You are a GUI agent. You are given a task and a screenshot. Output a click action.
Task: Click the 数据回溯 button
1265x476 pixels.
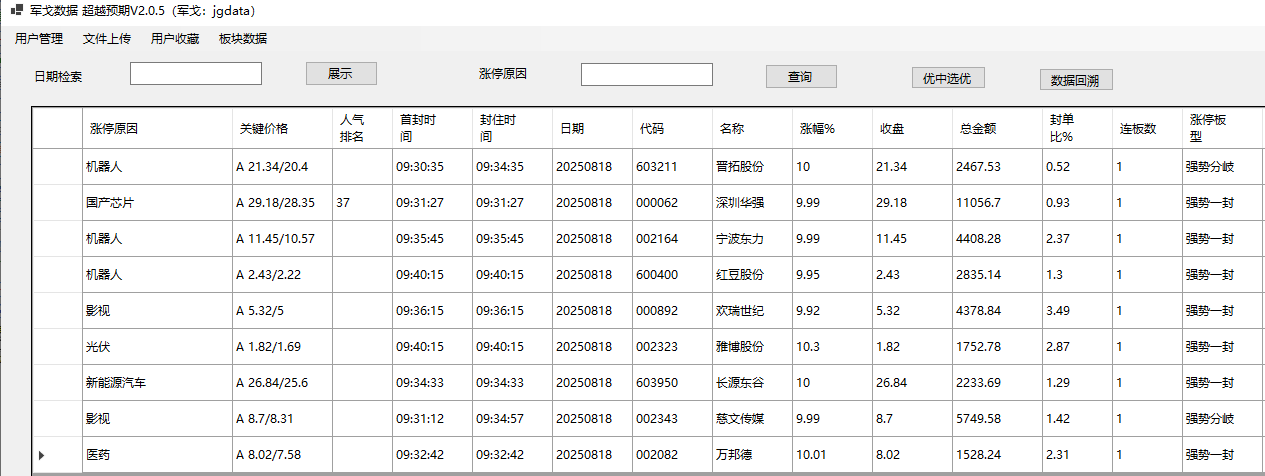click(x=1076, y=80)
